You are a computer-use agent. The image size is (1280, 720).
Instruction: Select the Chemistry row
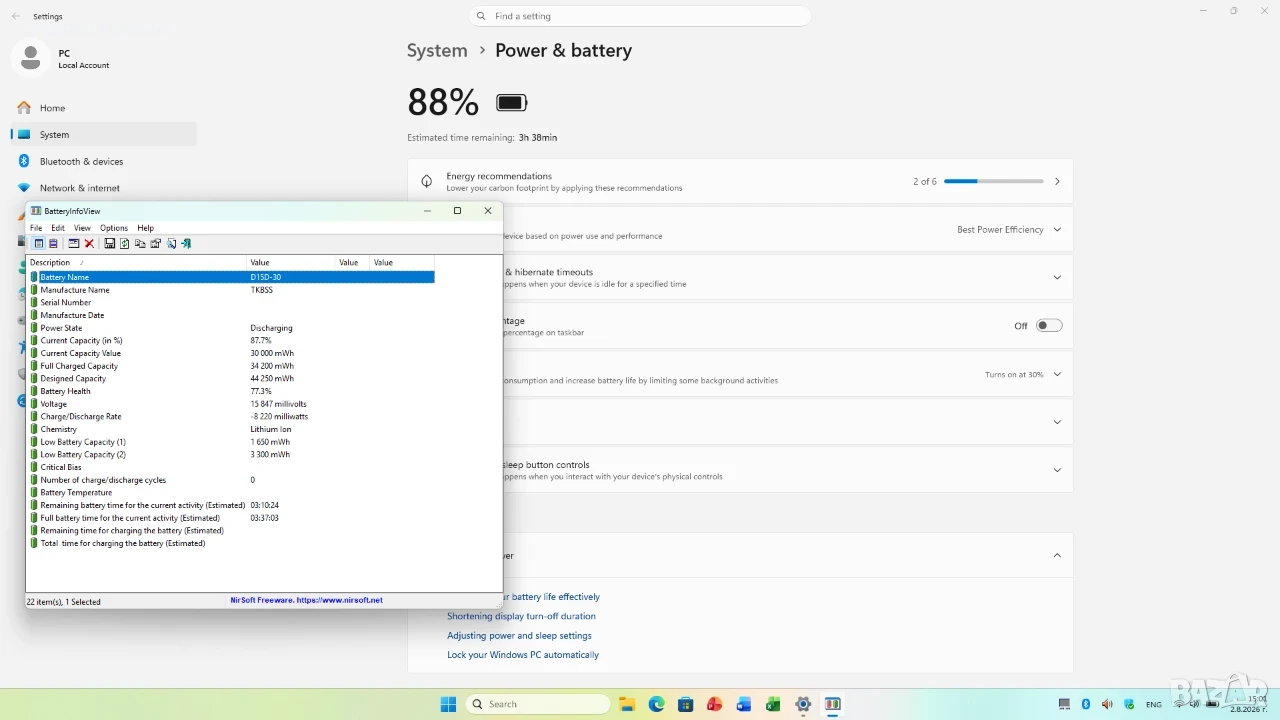click(231, 429)
